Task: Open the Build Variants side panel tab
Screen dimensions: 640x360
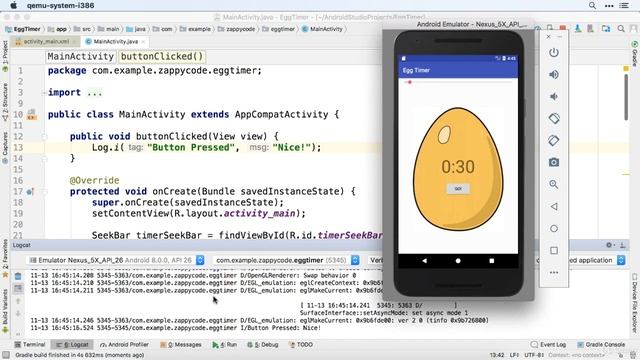Action: [x=5, y=310]
